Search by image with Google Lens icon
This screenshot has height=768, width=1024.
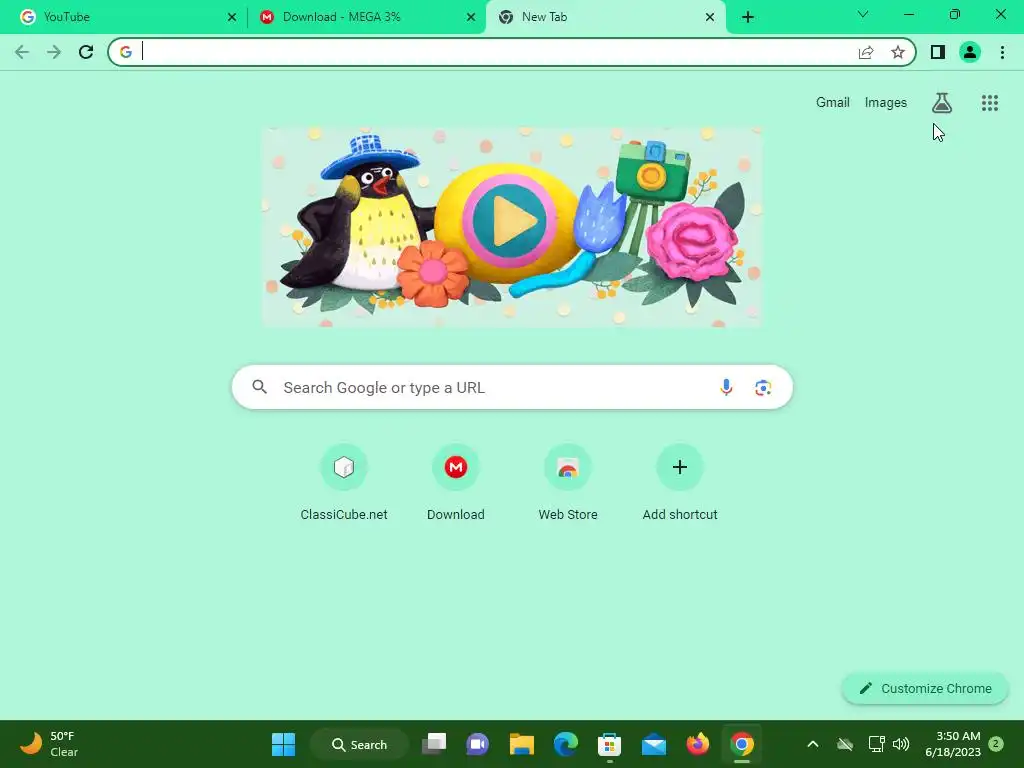(x=763, y=387)
